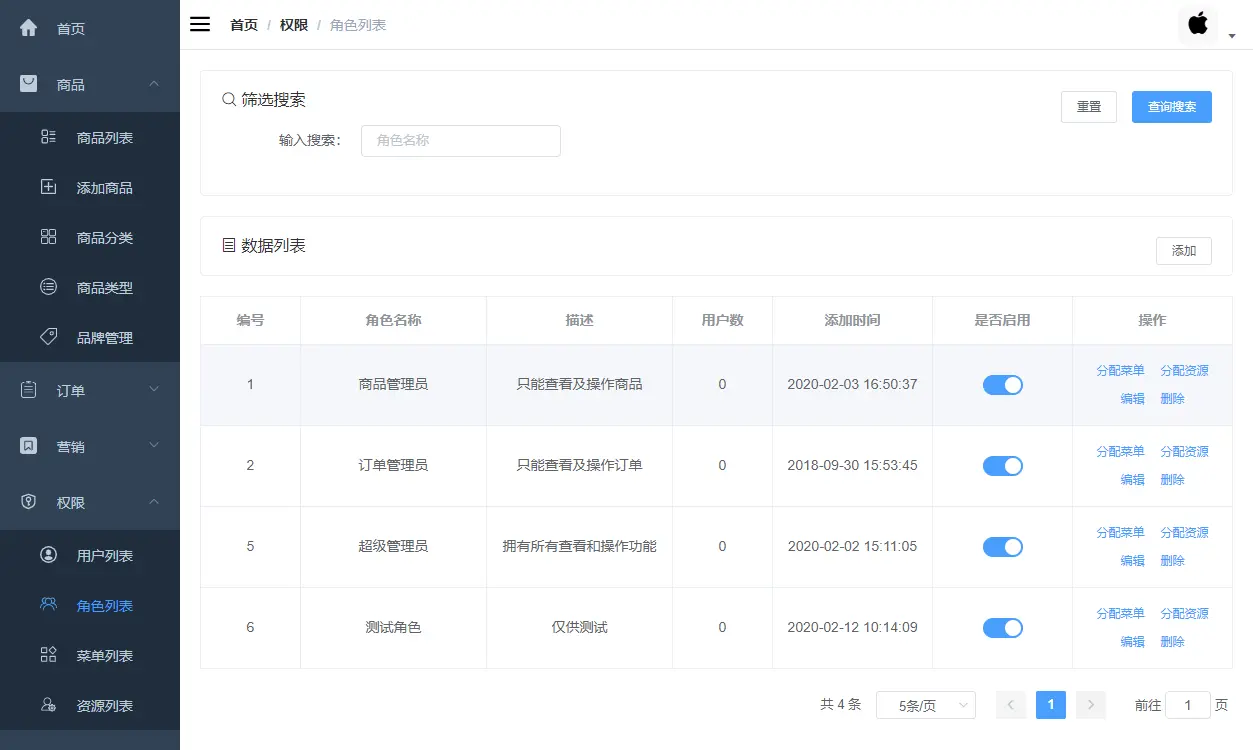
Task: Click the circled-lines icon beside 商品类型
Action: [48, 287]
